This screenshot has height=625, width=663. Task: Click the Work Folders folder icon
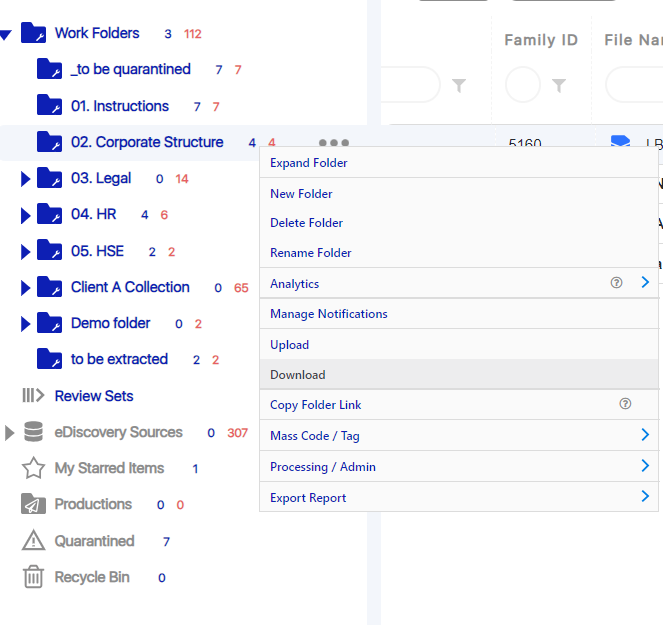pos(33,33)
